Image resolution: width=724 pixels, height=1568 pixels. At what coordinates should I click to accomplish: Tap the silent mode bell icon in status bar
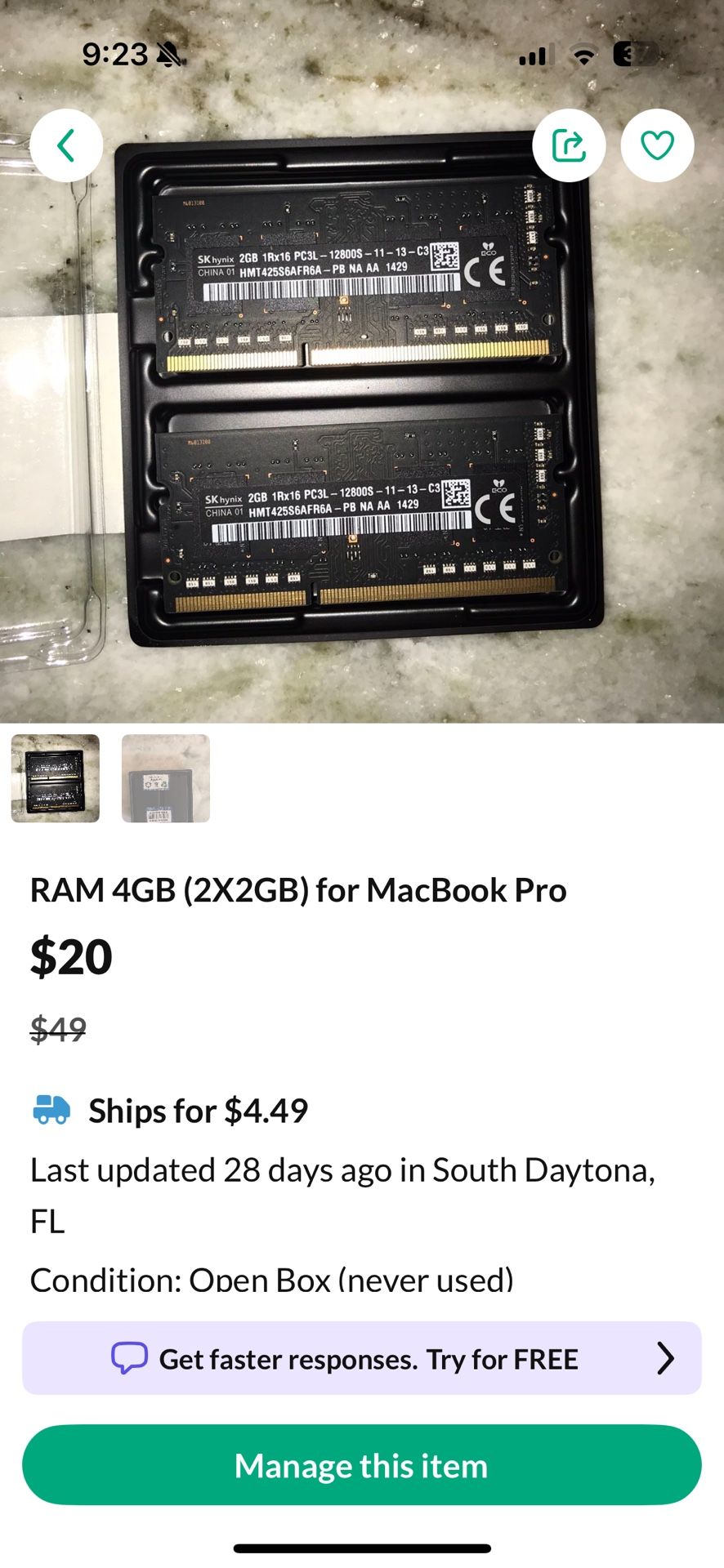[169, 55]
